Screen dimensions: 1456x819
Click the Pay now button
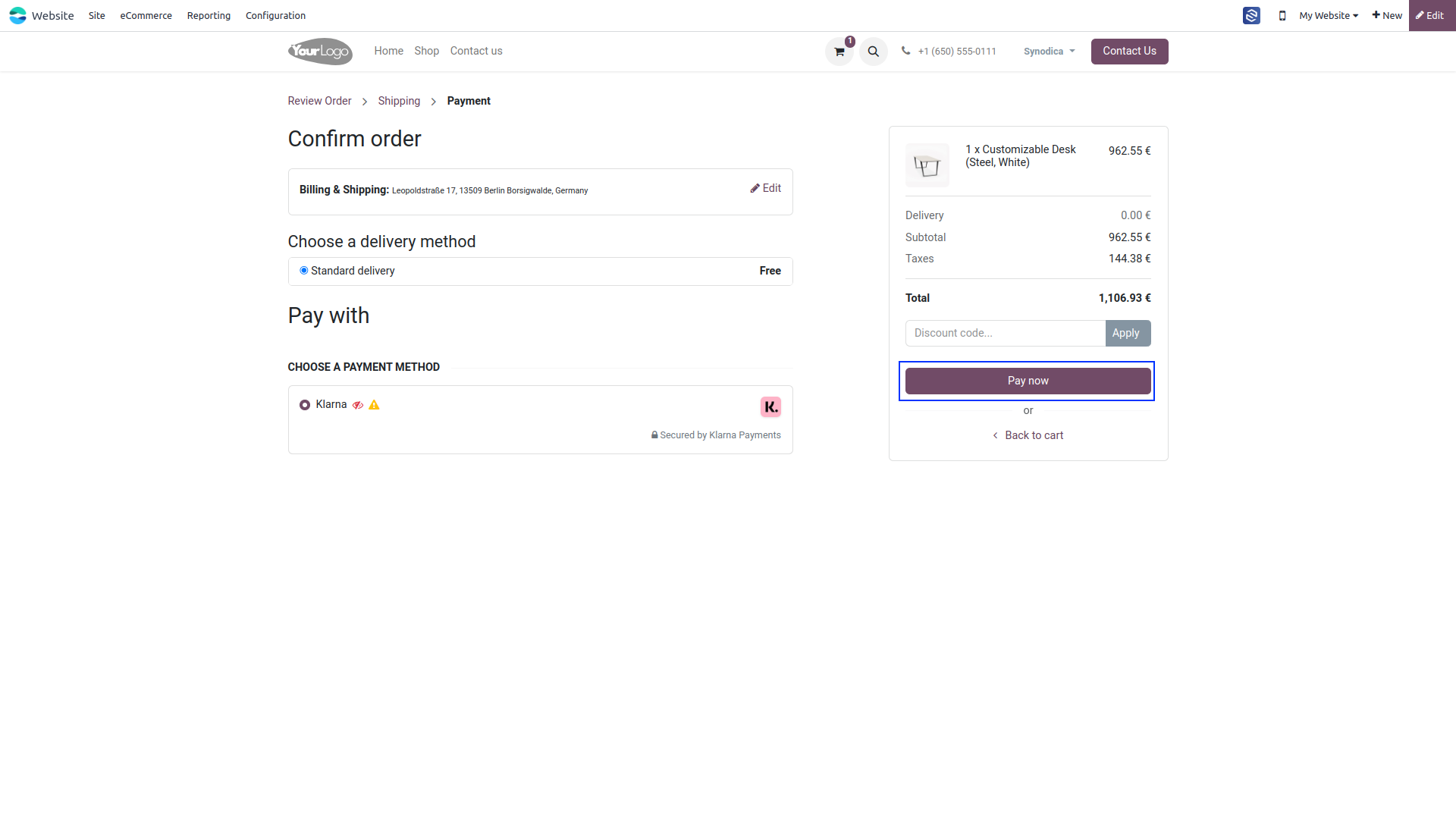click(1028, 381)
